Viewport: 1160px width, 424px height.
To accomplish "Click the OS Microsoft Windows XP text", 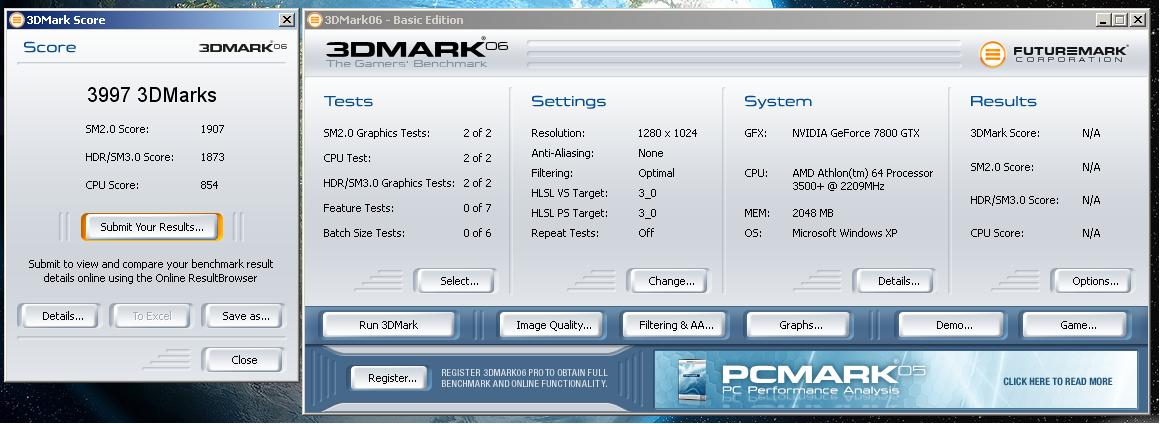I will (x=845, y=234).
